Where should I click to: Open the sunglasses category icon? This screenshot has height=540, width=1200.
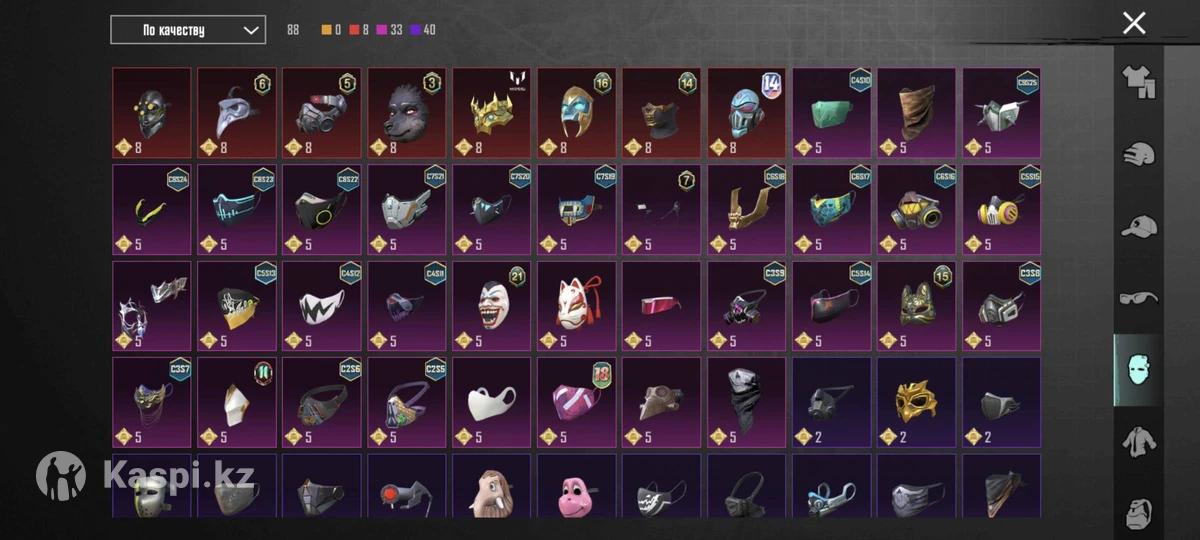coord(1138,298)
